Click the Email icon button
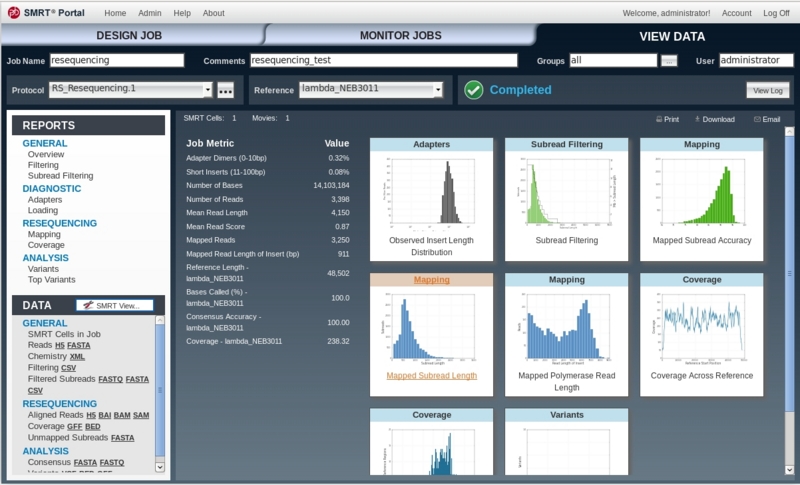This screenshot has height=485, width=800. pos(767,119)
